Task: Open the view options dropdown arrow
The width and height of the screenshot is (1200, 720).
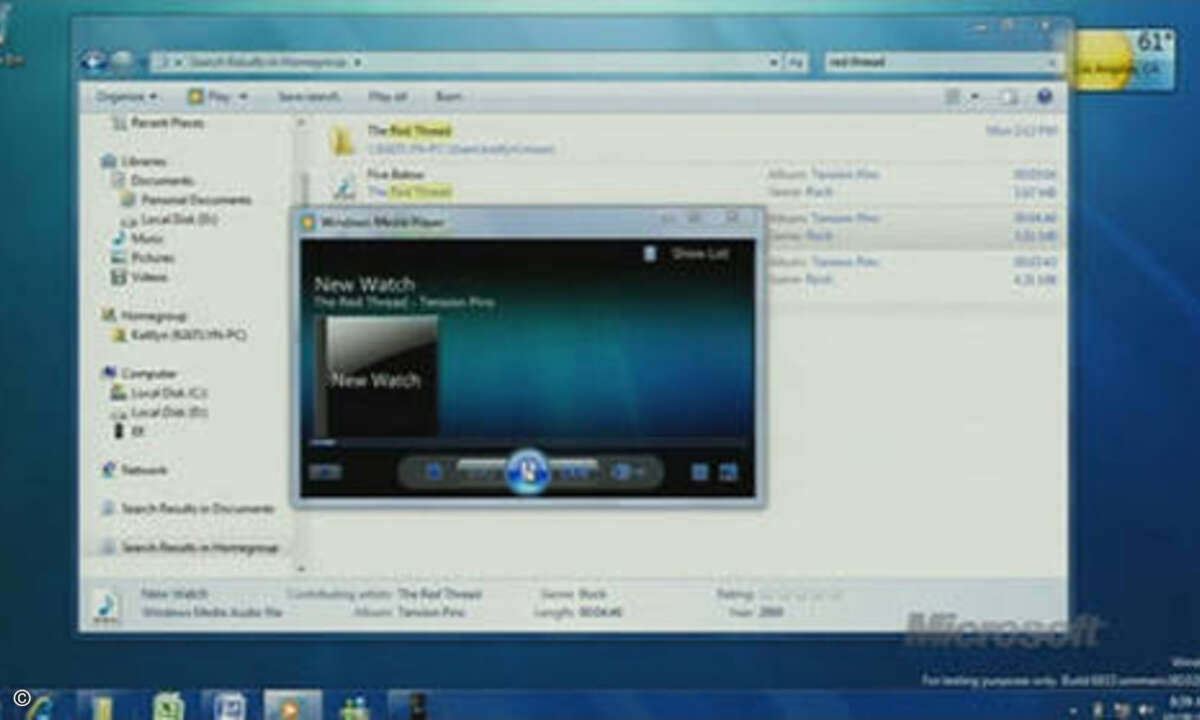Action: 975,97
